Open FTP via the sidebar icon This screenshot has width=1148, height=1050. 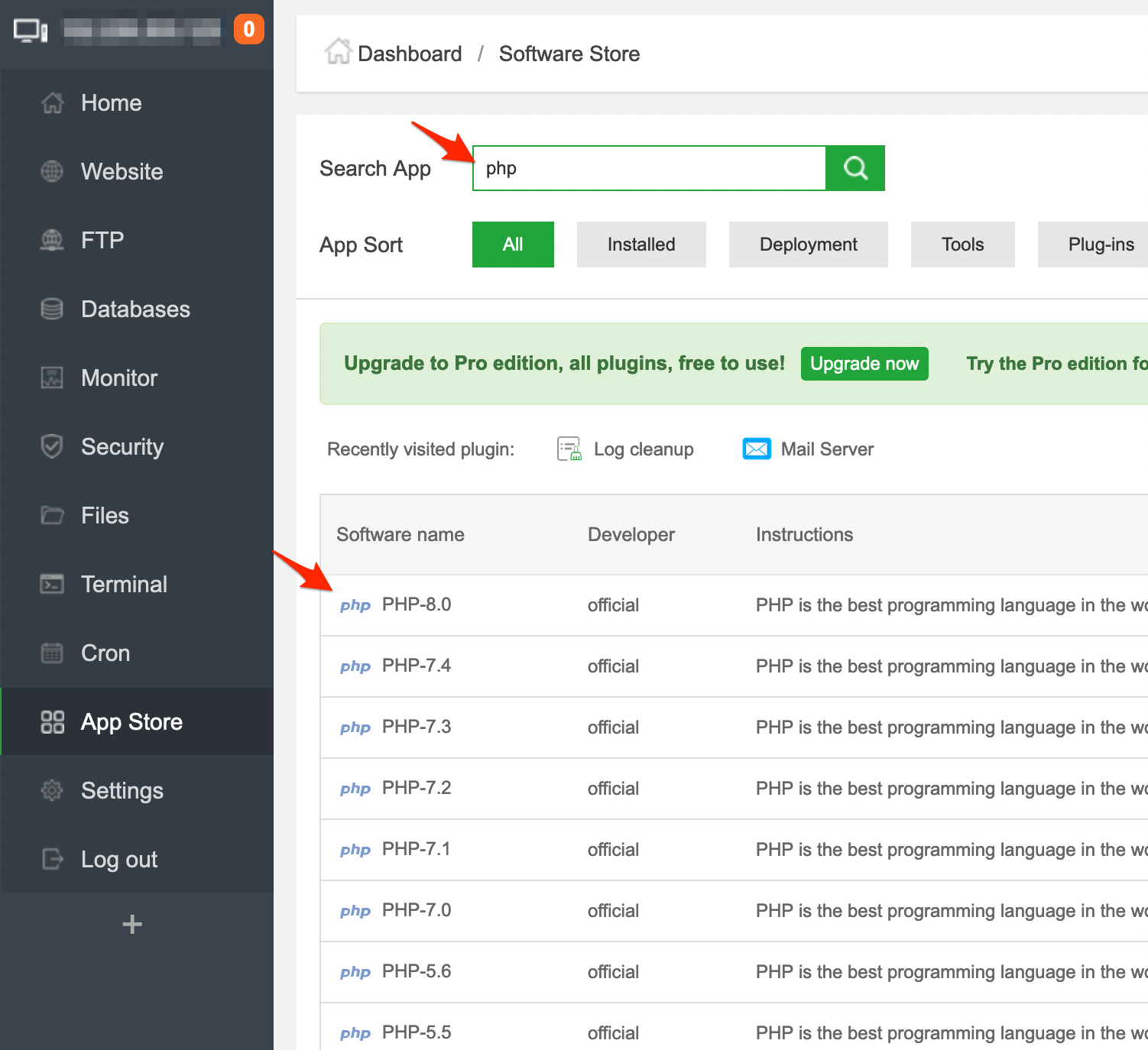pyautogui.click(x=51, y=240)
